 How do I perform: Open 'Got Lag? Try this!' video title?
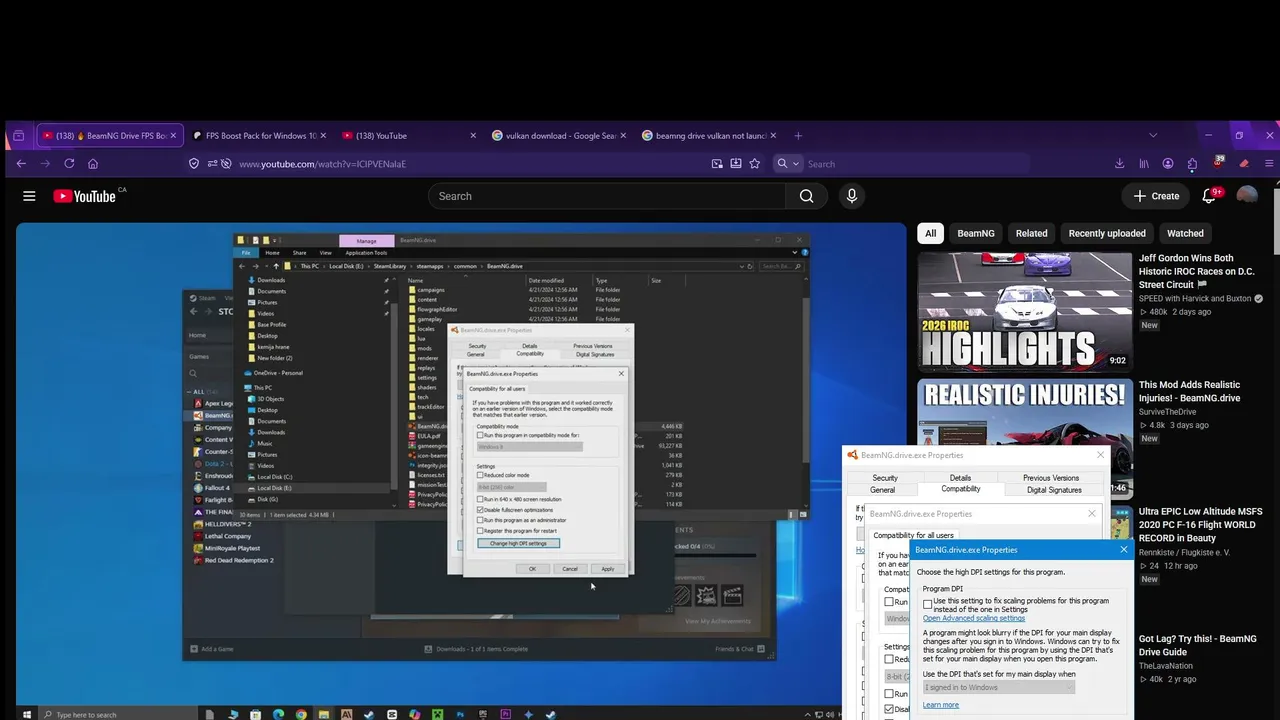[1198, 645]
